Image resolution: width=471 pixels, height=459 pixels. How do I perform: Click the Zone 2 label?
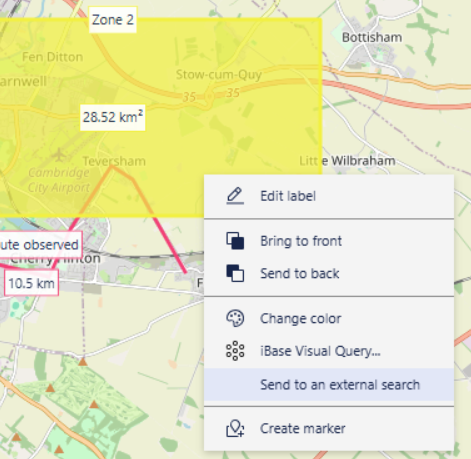113,20
